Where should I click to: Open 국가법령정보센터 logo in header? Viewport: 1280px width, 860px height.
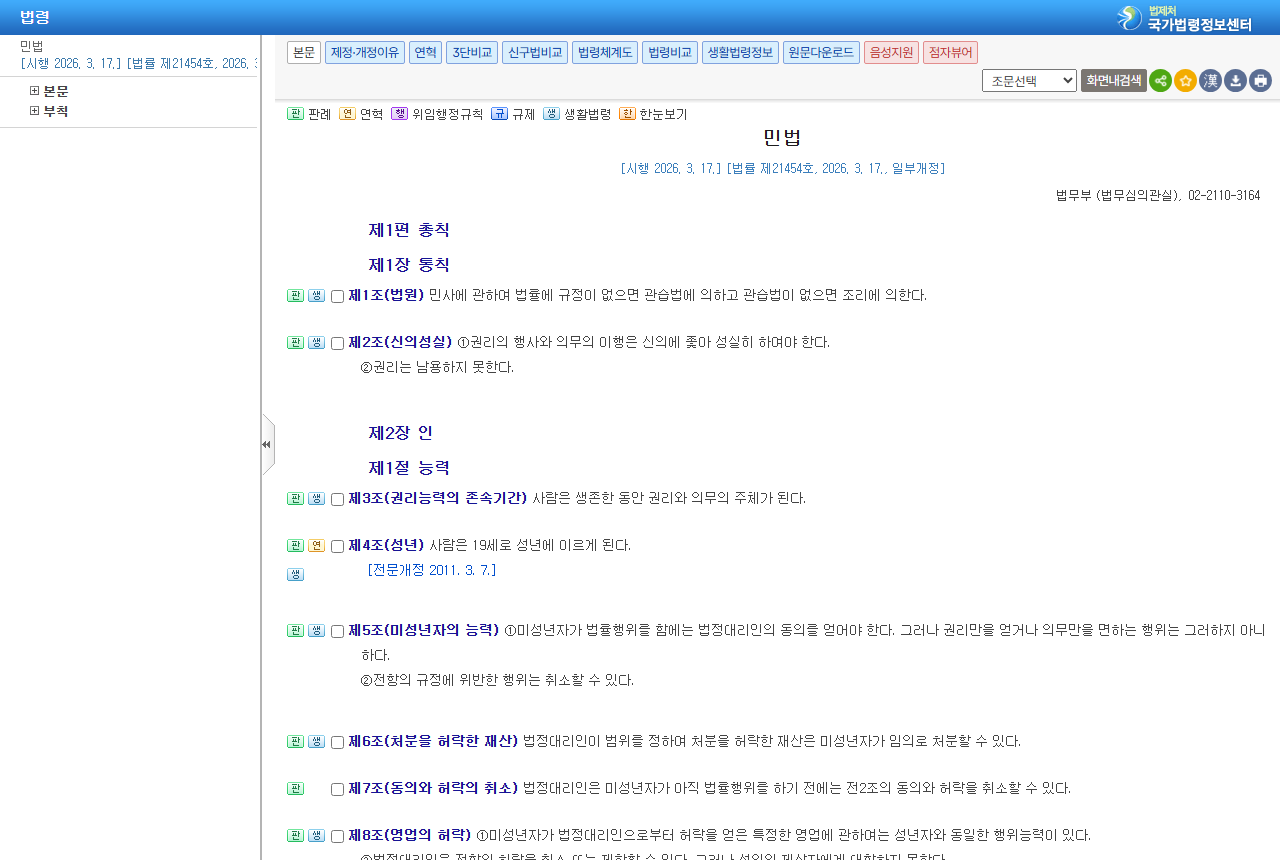[x=1185, y=18]
